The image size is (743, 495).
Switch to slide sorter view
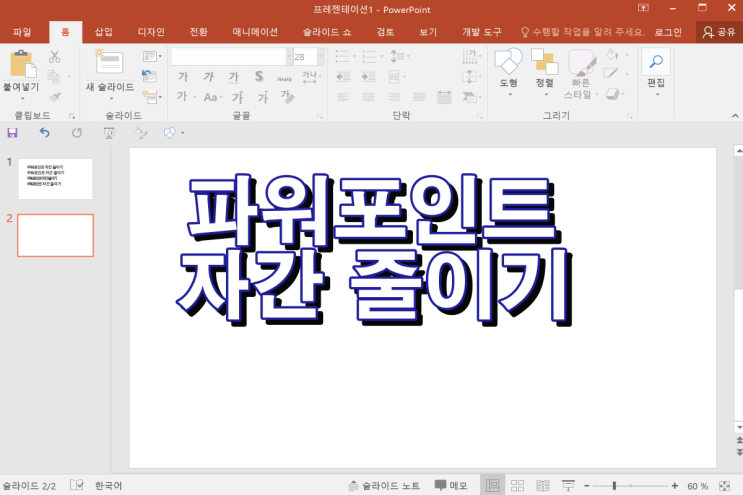click(517, 486)
